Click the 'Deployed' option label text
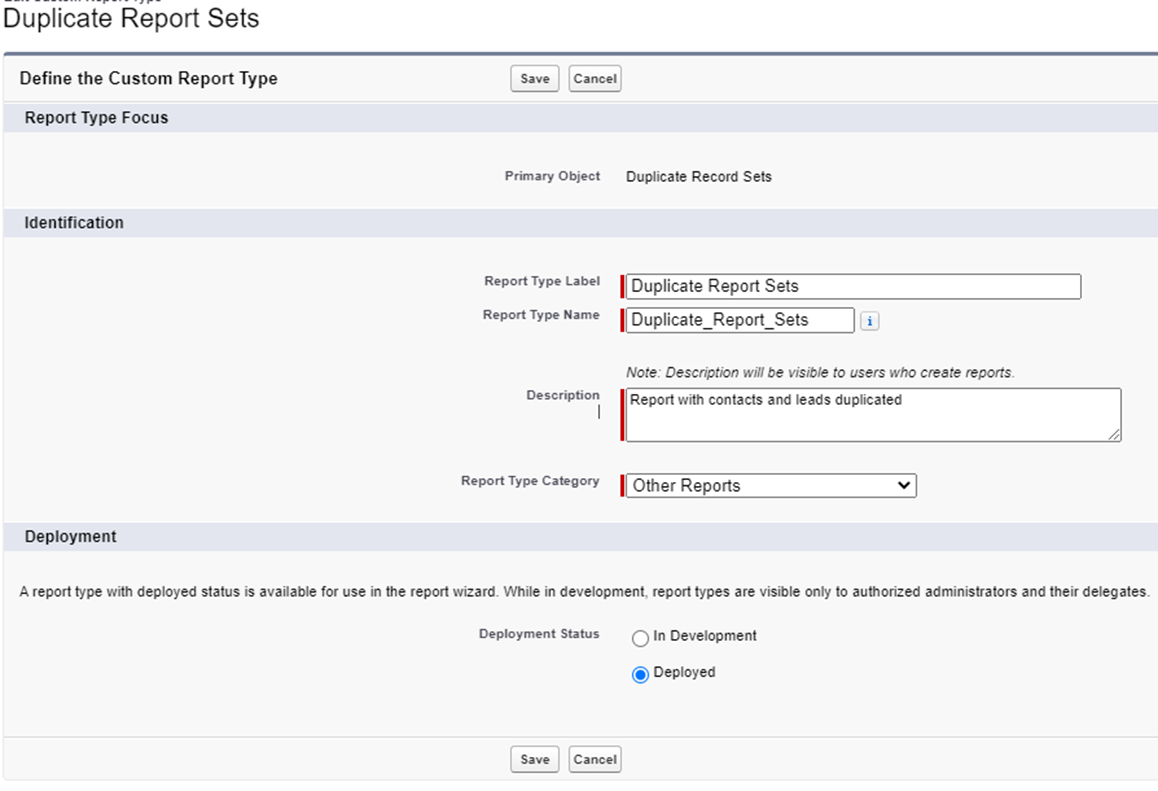 click(x=685, y=673)
